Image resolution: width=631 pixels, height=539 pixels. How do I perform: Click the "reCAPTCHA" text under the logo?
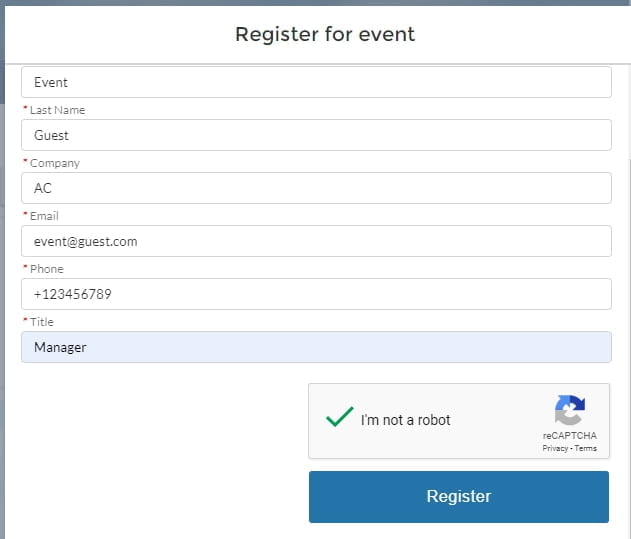pyautogui.click(x=569, y=436)
